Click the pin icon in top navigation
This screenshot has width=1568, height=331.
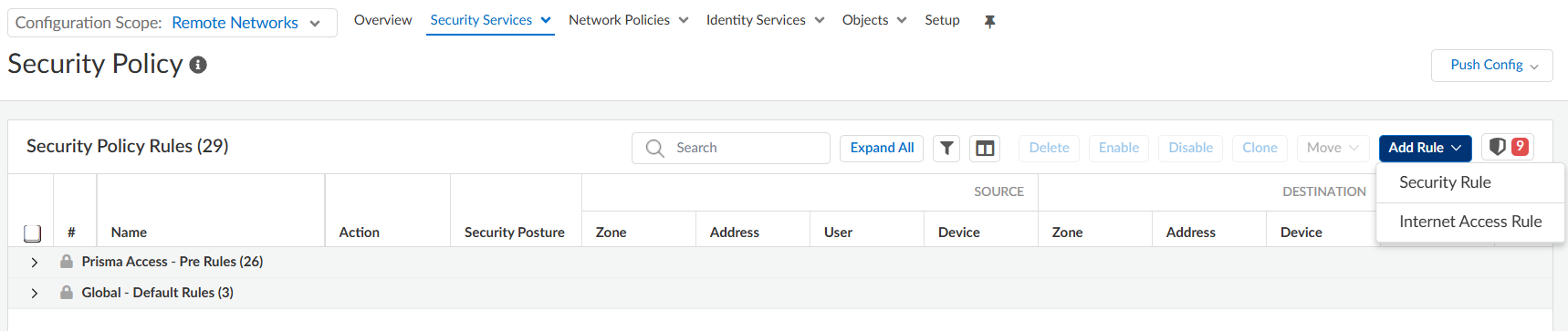click(x=989, y=21)
